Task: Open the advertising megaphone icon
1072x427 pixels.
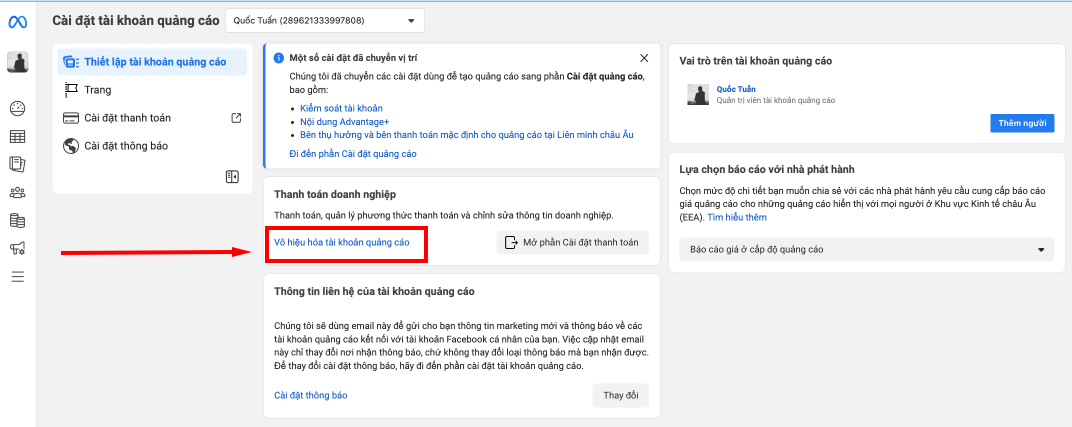Action: click(x=18, y=248)
